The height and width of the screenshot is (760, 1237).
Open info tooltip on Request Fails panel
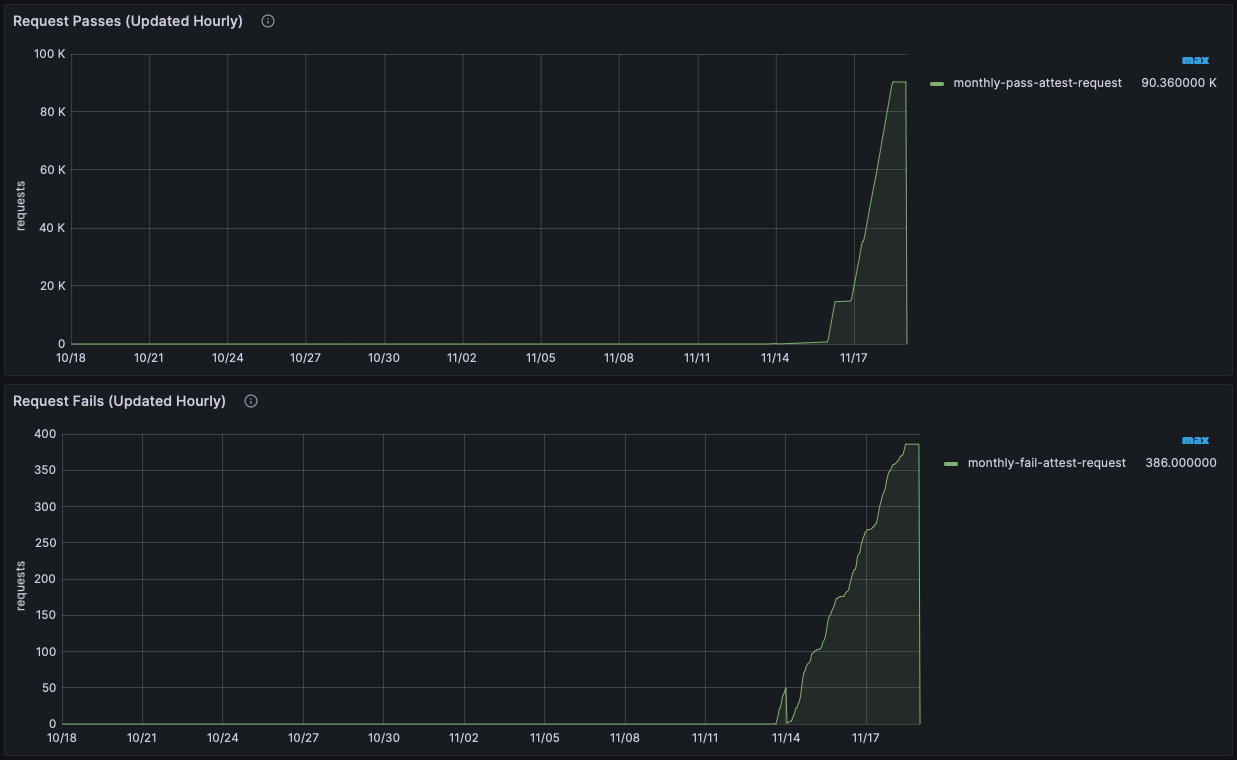(250, 400)
